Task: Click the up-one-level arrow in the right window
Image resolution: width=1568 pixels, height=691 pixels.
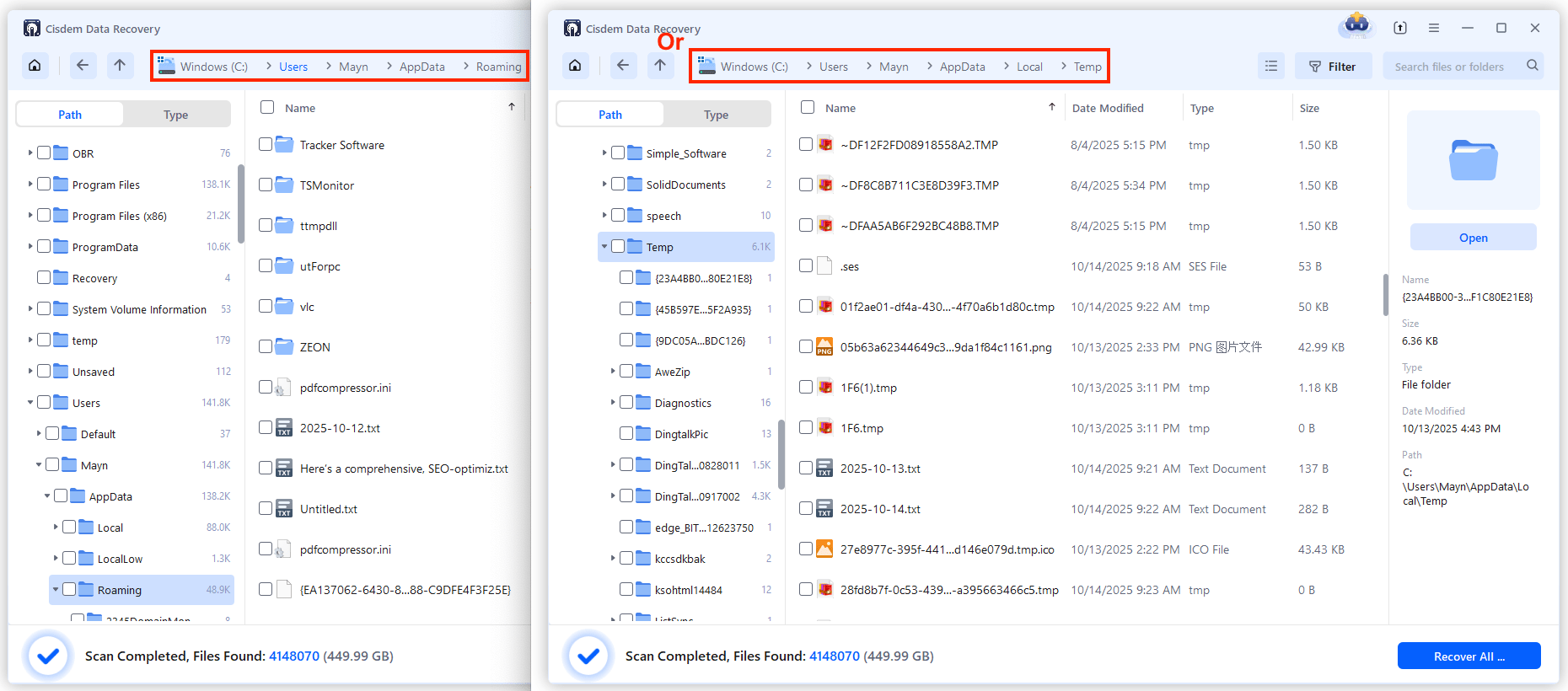Action: (660, 66)
